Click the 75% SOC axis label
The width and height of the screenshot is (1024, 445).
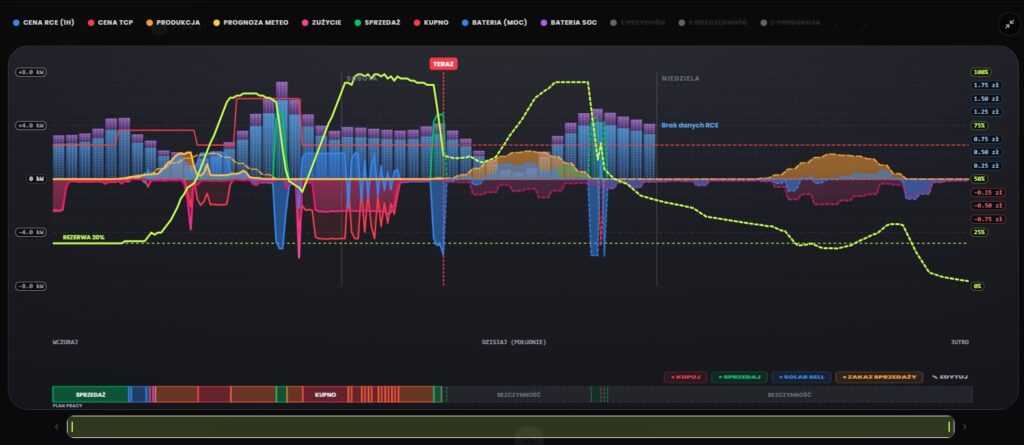tap(980, 125)
